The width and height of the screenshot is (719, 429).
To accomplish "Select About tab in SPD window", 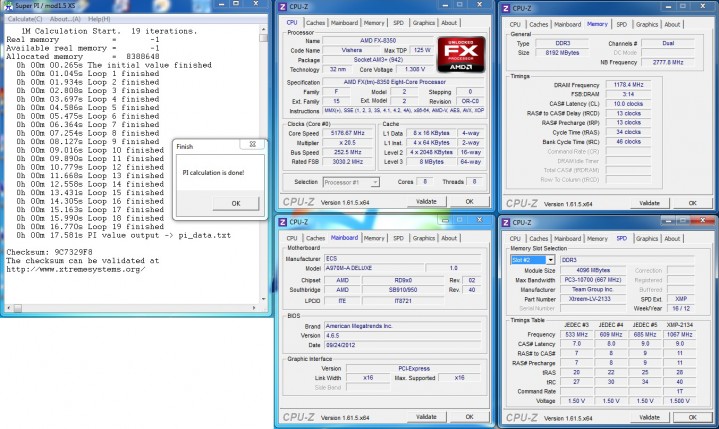I will pos(672,239).
